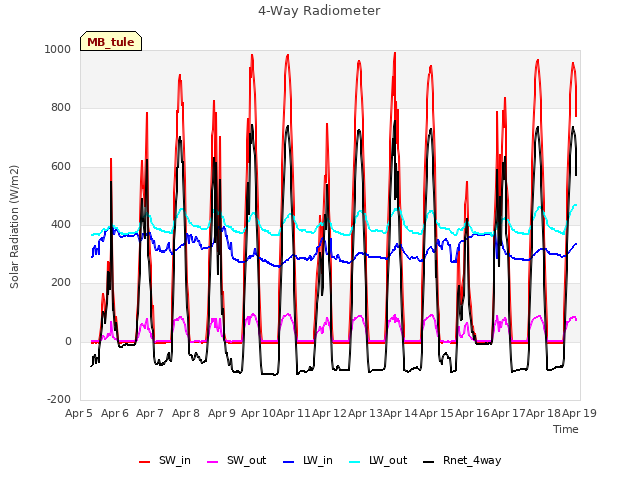Click the Apr 16 x-axis label
This screenshot has height=480, width=640.
point(472,413)
